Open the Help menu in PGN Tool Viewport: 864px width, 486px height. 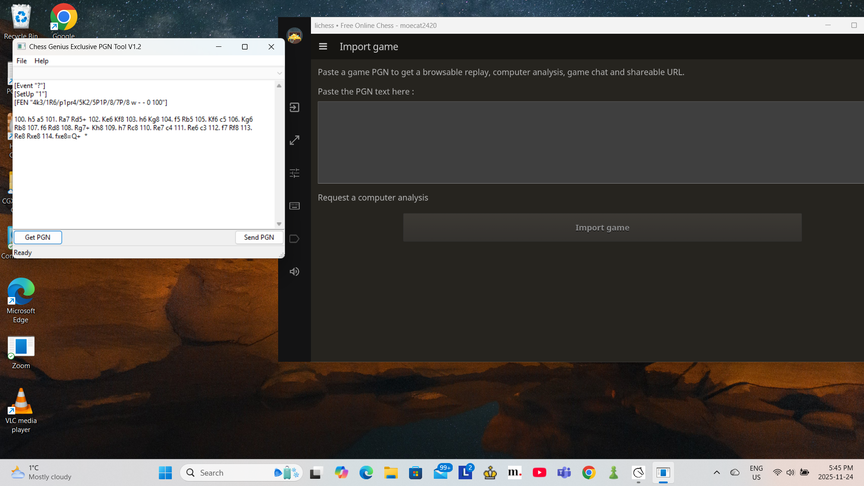click(41, 61)
